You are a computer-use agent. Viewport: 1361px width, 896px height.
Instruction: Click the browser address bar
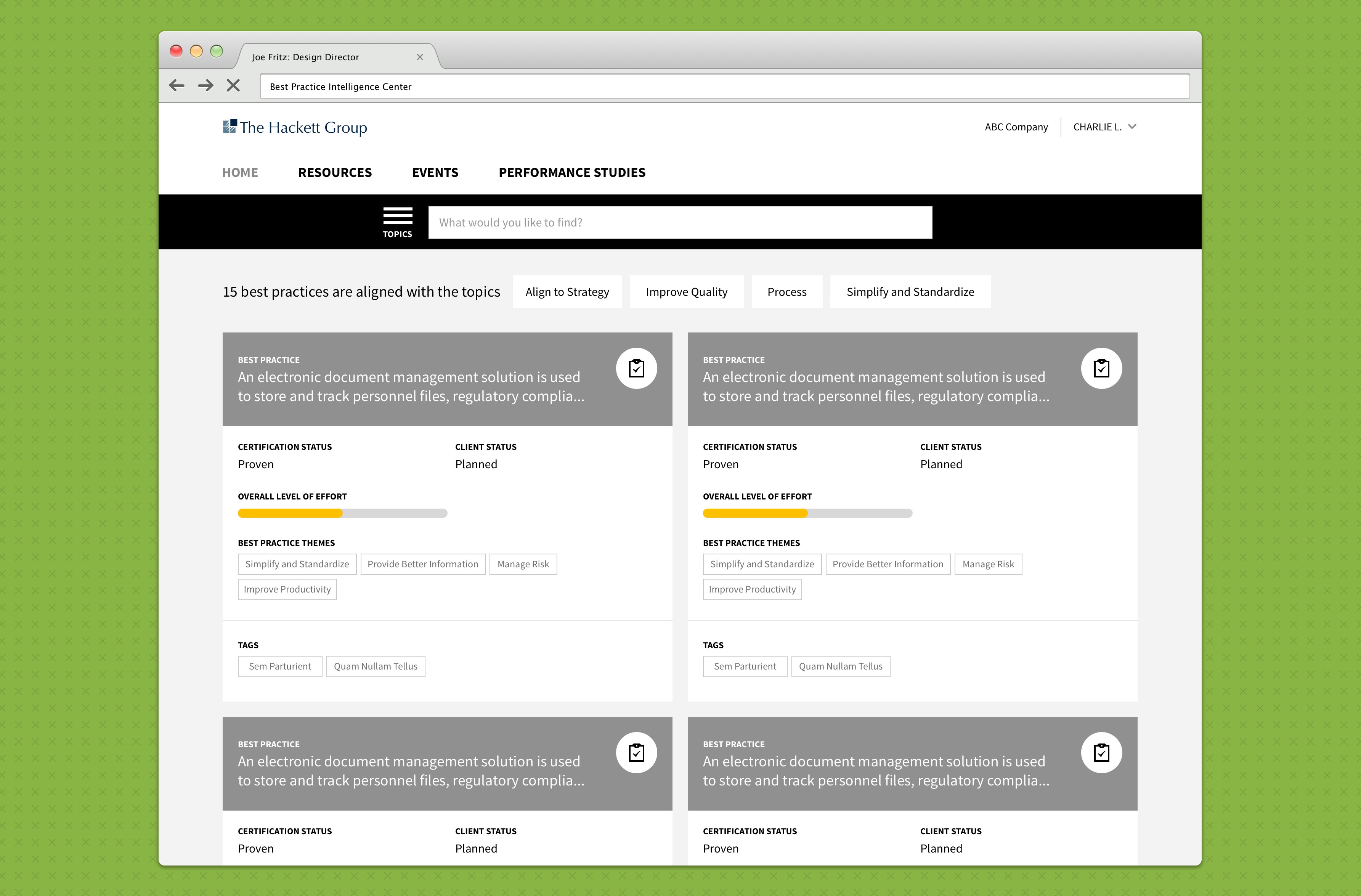click(724, 86)
